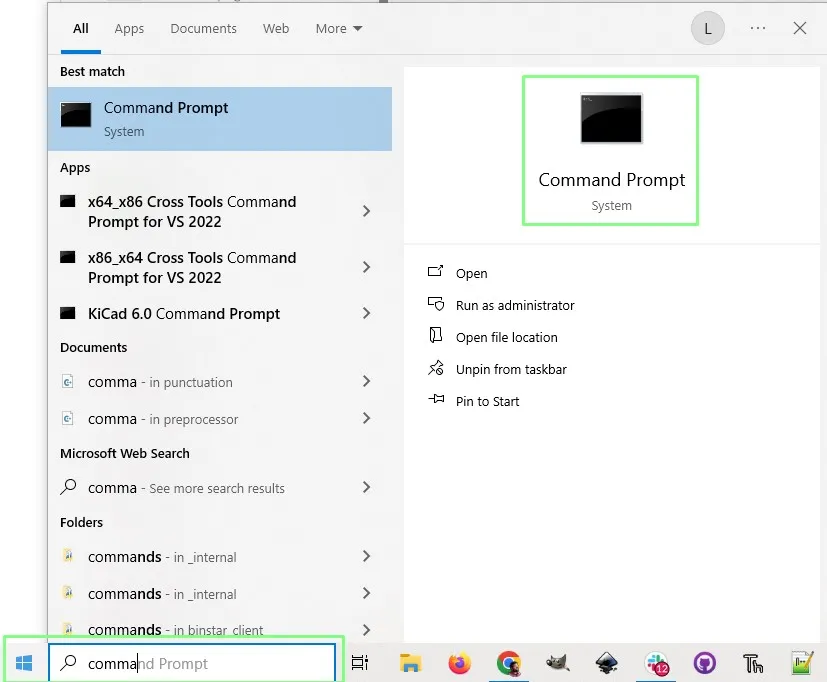This screenshot has height=682, width=827.
Task: Switch to the Apps tab
Action: tap(129, 28)
